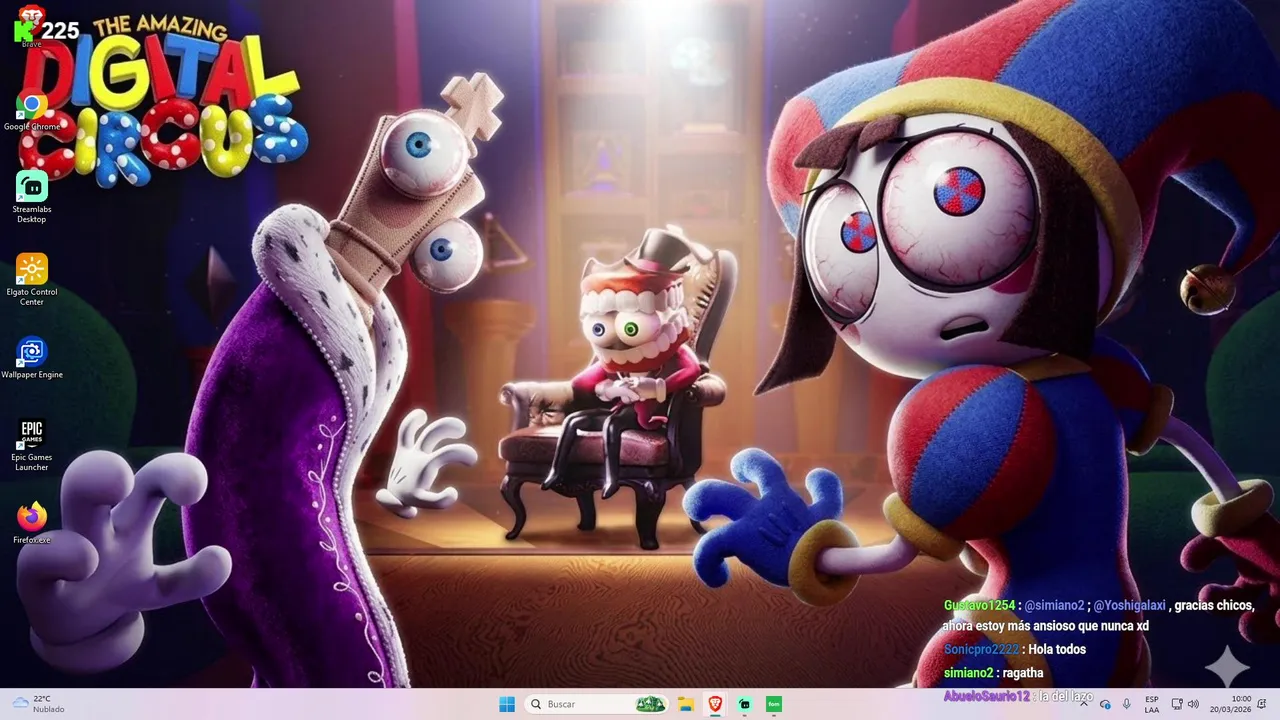The height and width of the screenshot is (720, 1280).
Task: Click the search highlight image in Buscar box
Action: 651,704
